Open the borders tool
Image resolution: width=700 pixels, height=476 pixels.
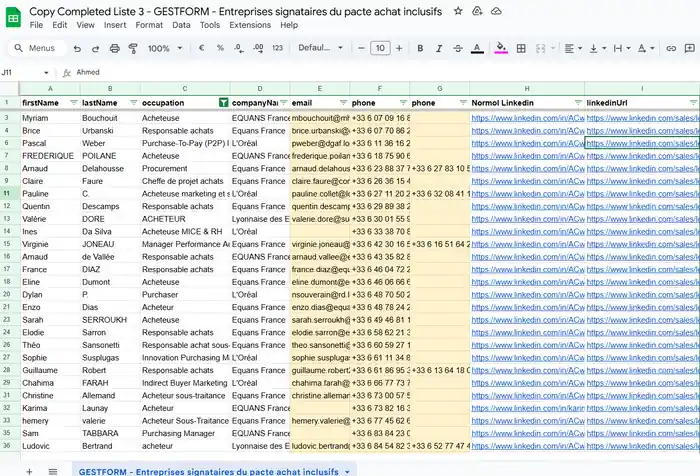pyautogui.click(x=521, y=48)
